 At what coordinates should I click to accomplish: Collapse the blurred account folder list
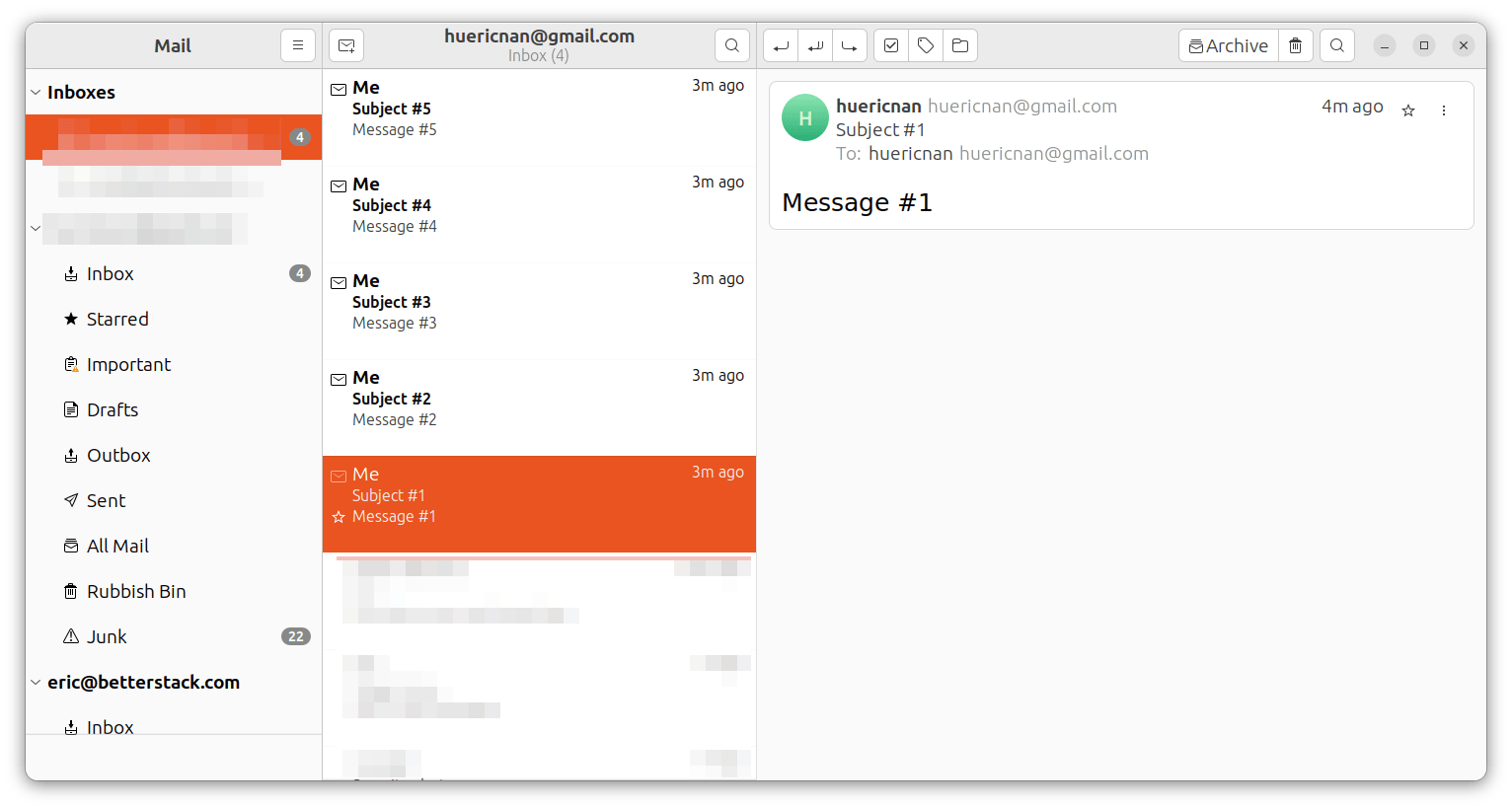[36, 228]
